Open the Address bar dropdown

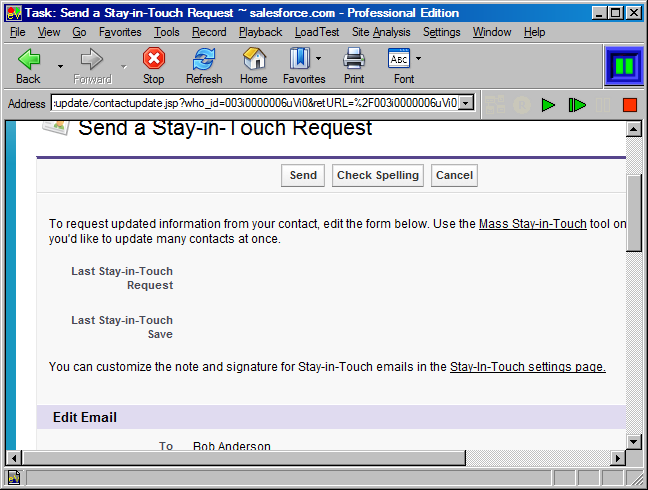466,103
